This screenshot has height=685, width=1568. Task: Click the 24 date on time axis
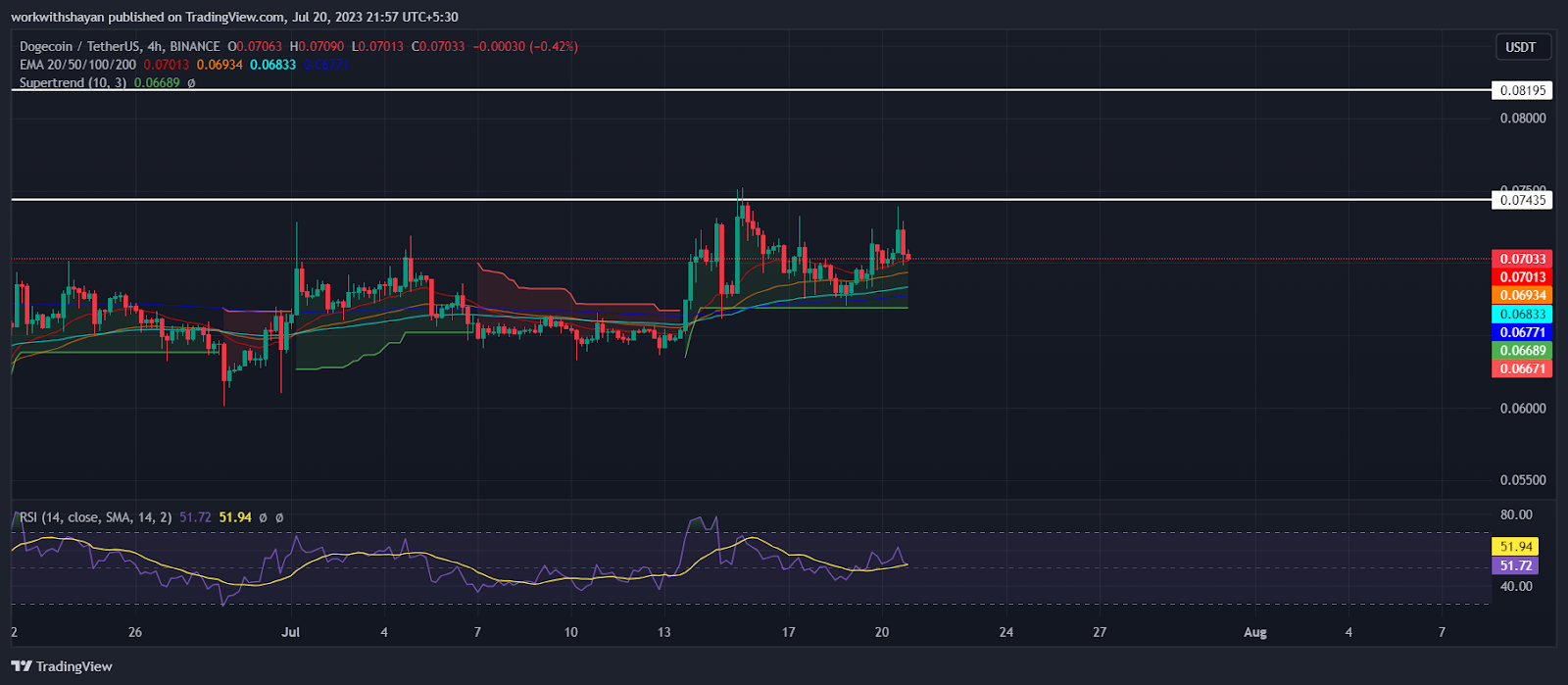[x=1006, y=632]
